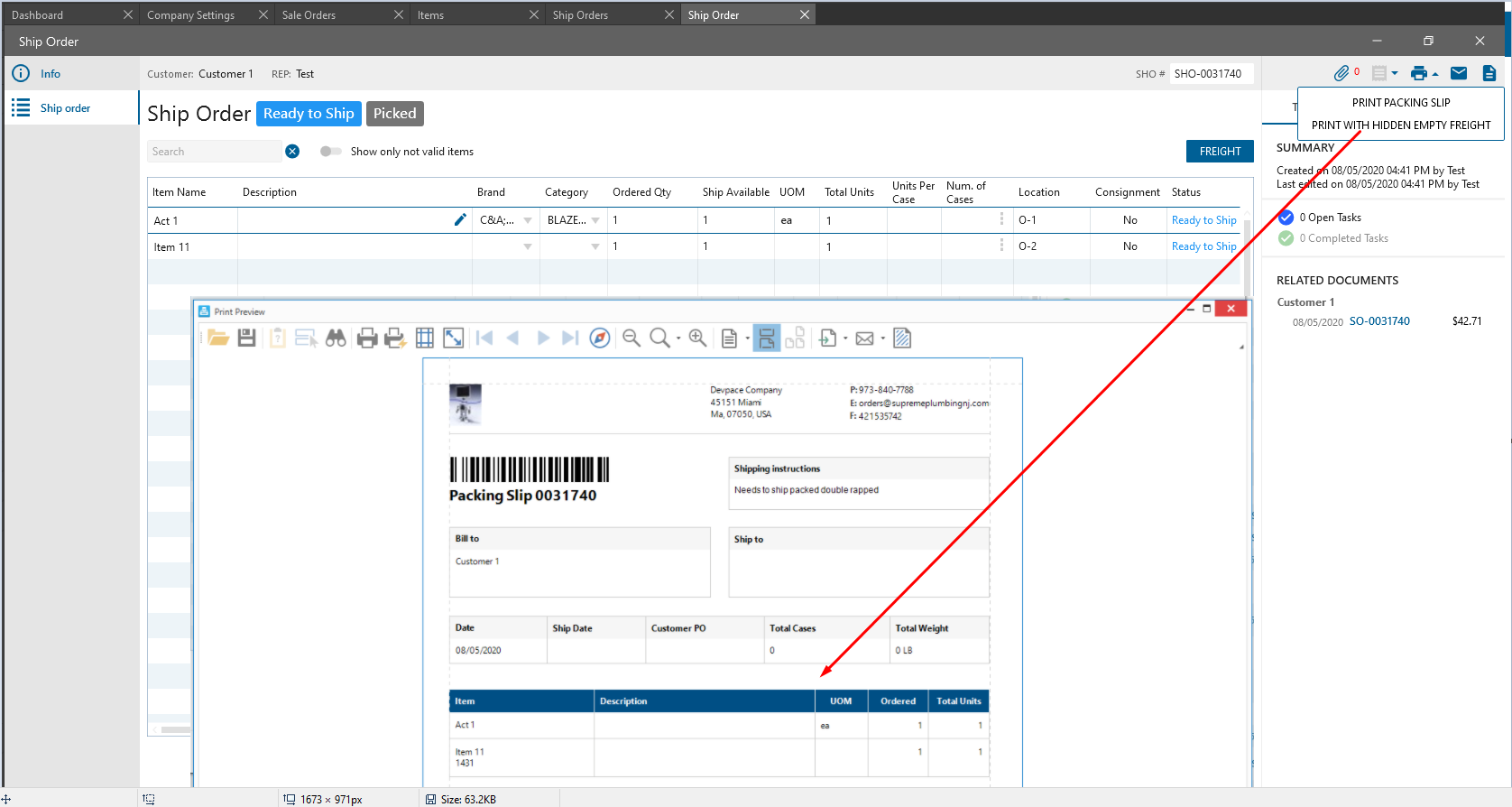Click the 0 Open Tasks check circle
Viewport: 1512px width, 807px height.
pos(1286,217)
